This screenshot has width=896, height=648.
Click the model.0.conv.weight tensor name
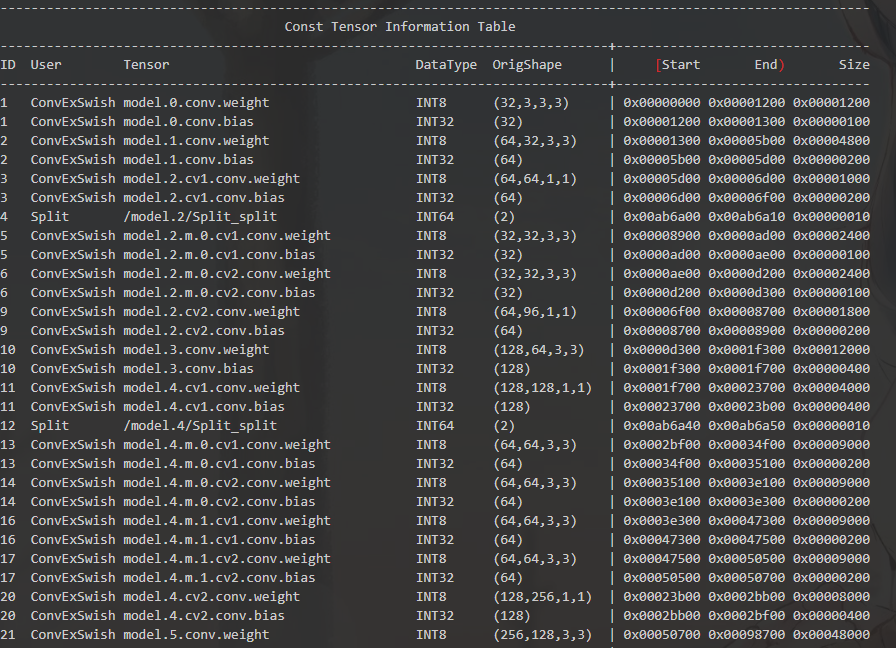196,103
